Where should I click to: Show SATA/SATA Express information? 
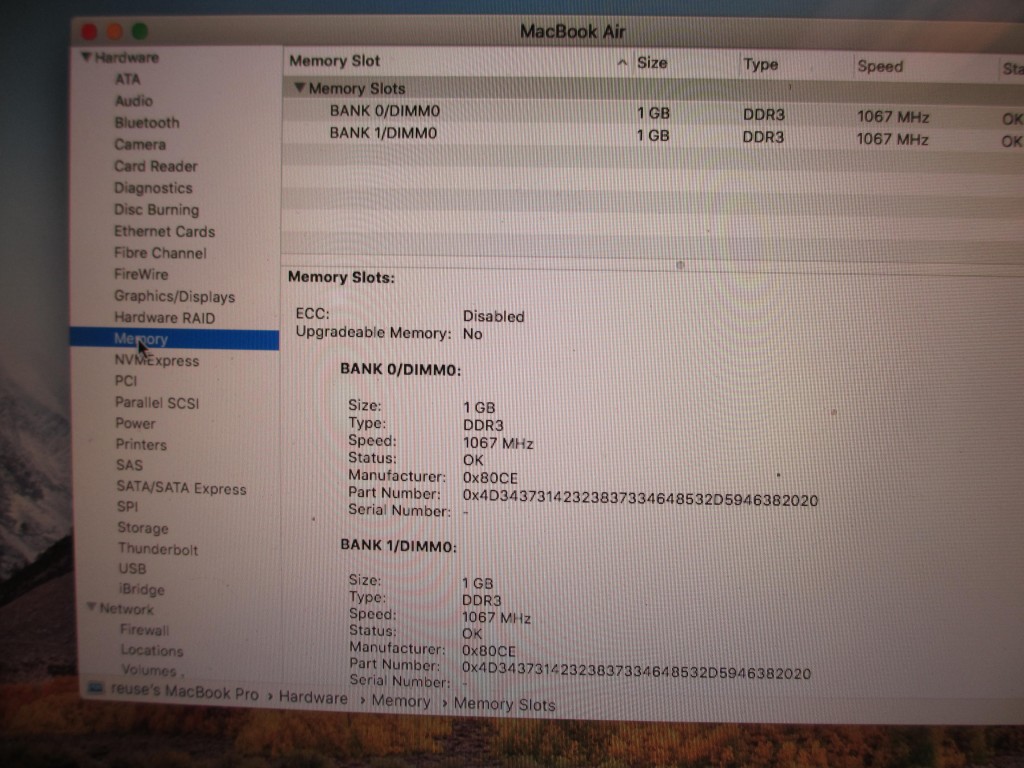(182, 488)
